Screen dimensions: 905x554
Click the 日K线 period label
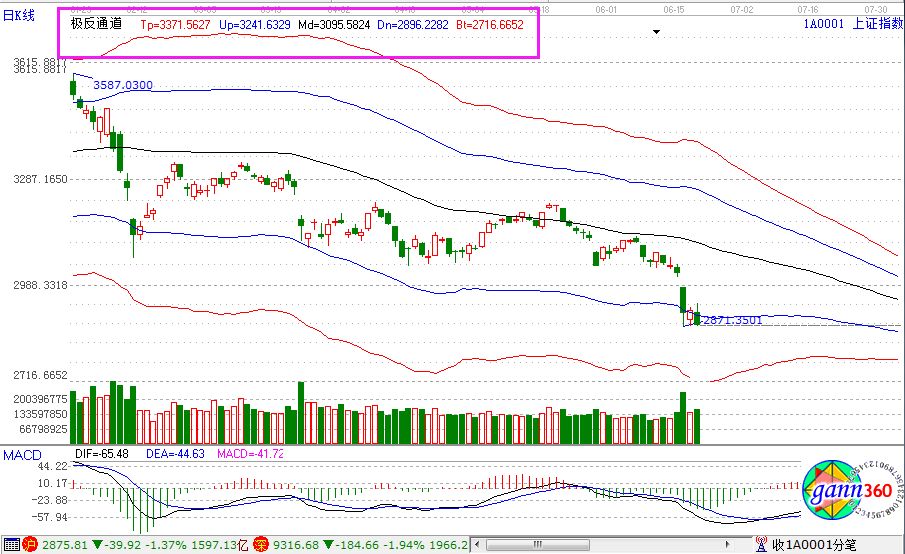tap(18, 15)
